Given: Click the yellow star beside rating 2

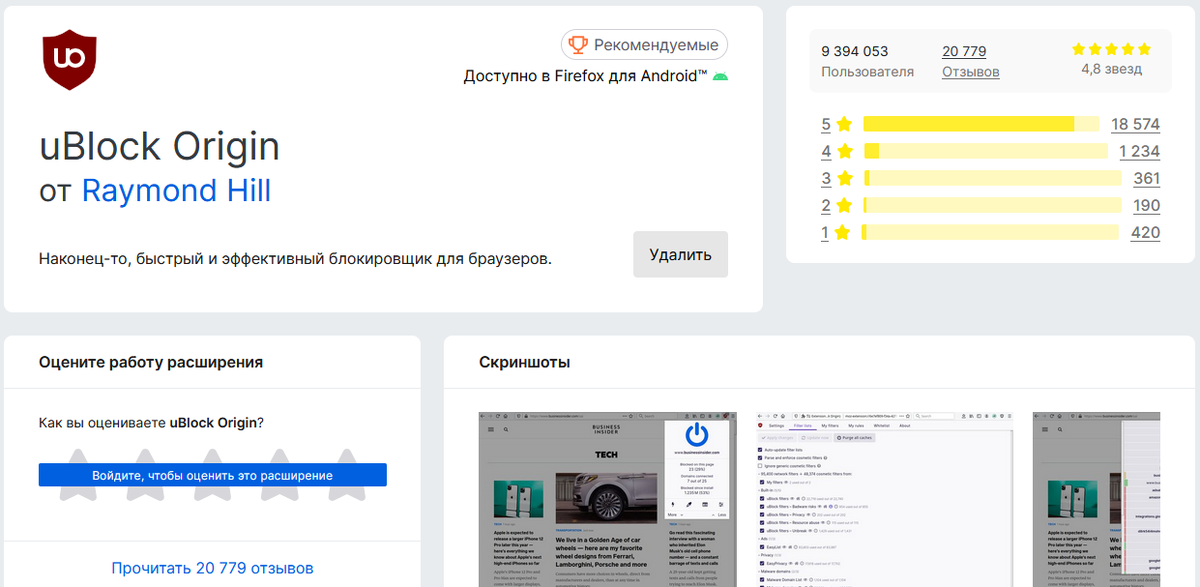Looking at the screenshot, I should click(844, 205).
